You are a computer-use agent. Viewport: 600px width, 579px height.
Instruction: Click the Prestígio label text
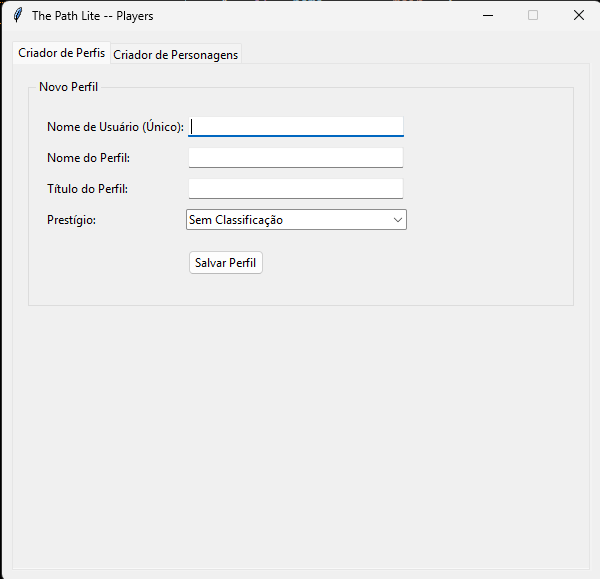pyautogui.click(x=71, y=220)
